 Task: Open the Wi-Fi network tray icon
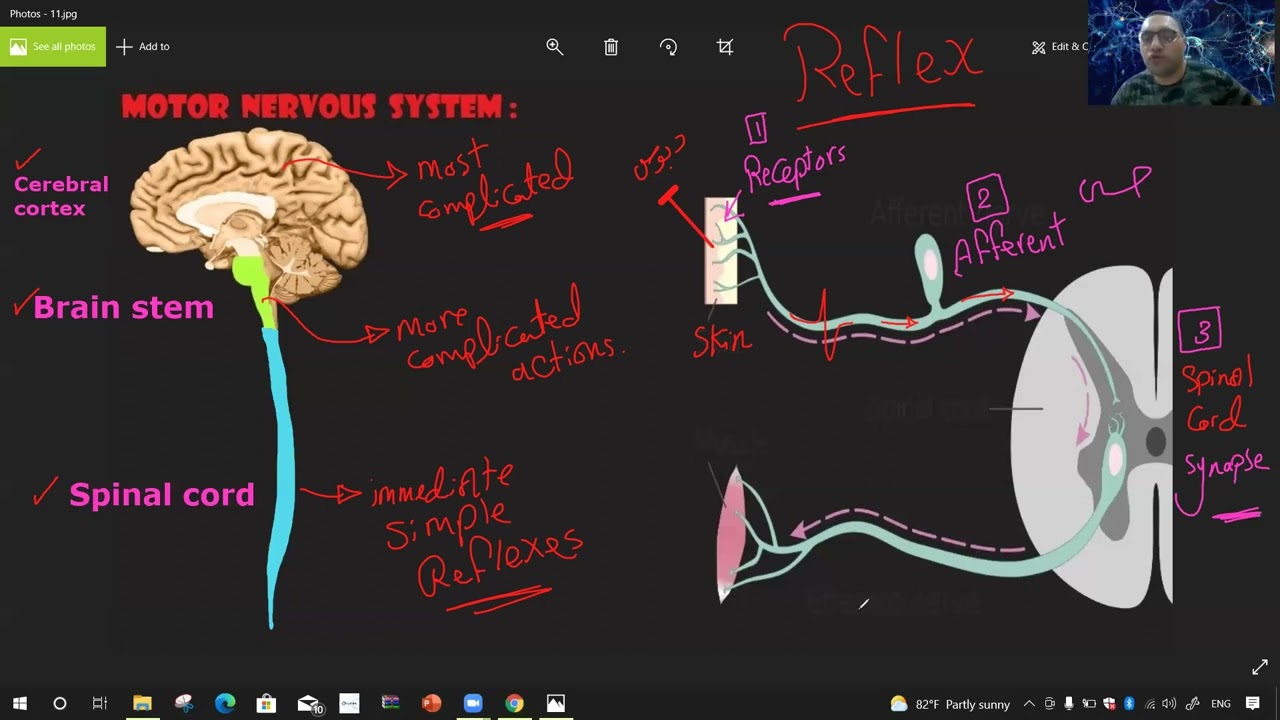(x=1150, y=704)
